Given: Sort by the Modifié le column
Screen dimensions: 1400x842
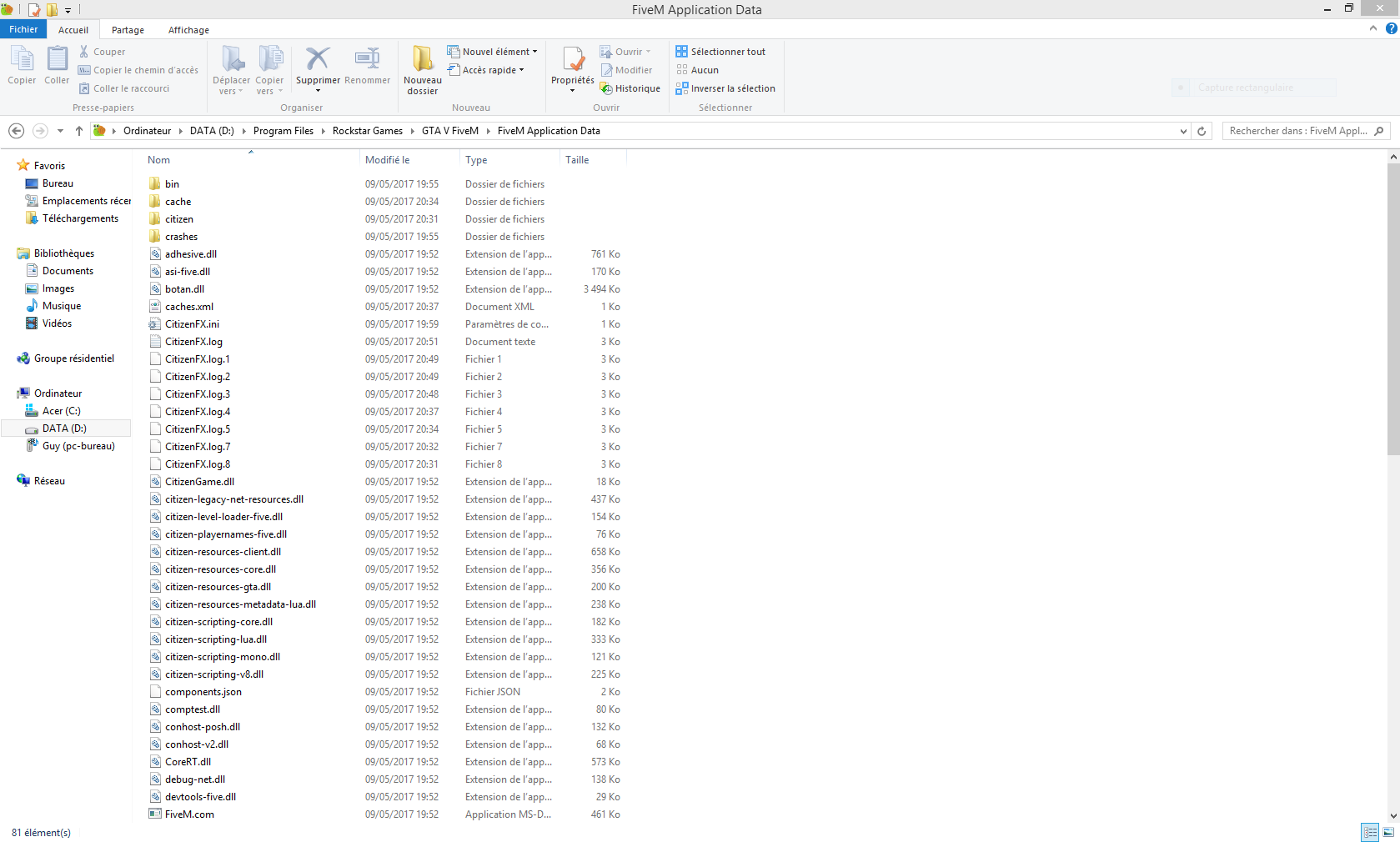Looking at the screenshot, I should tap(387, 160).
